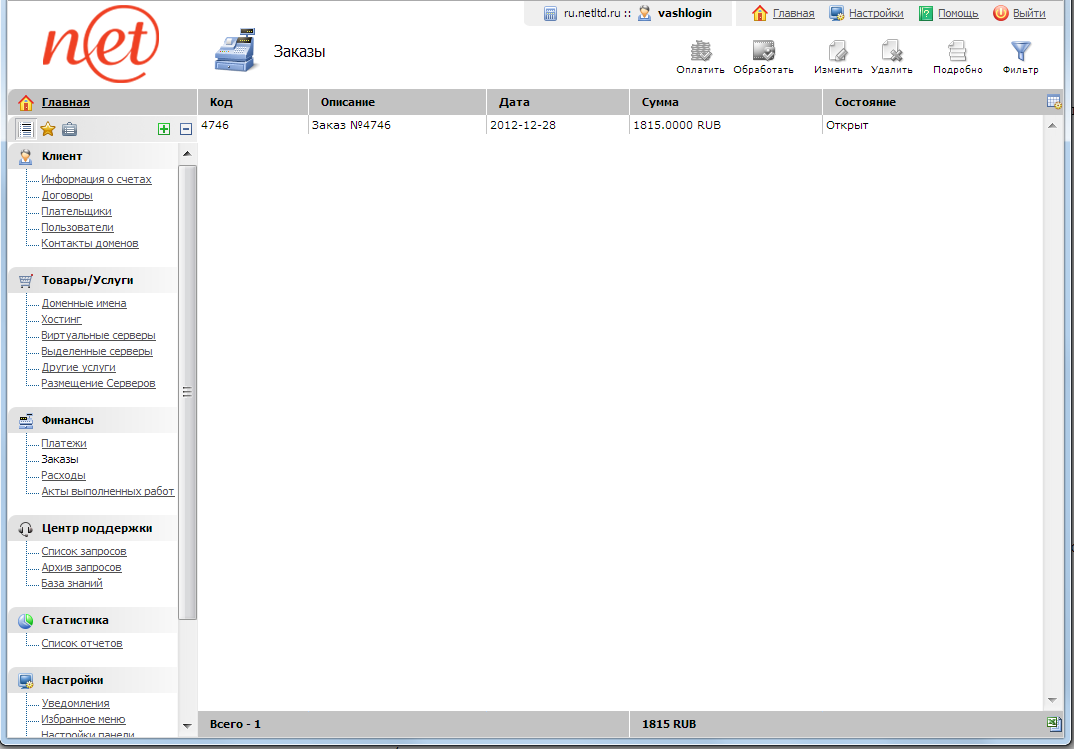This screenshot has height=749, width=1074.
Task: Click the Выйти logout link
Action: 1028,13
